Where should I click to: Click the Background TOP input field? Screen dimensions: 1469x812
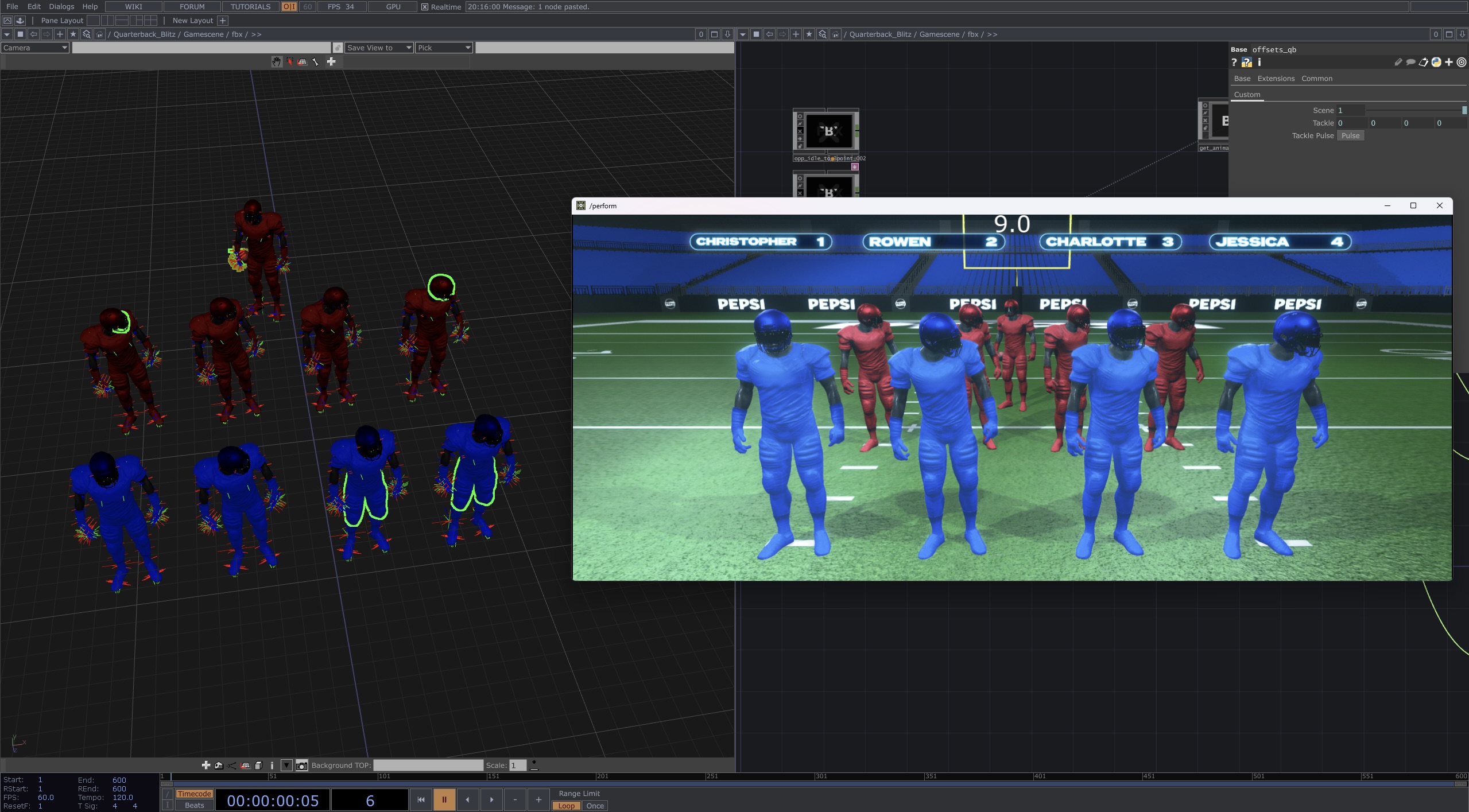pyautogui.click(x=427, y=765)
